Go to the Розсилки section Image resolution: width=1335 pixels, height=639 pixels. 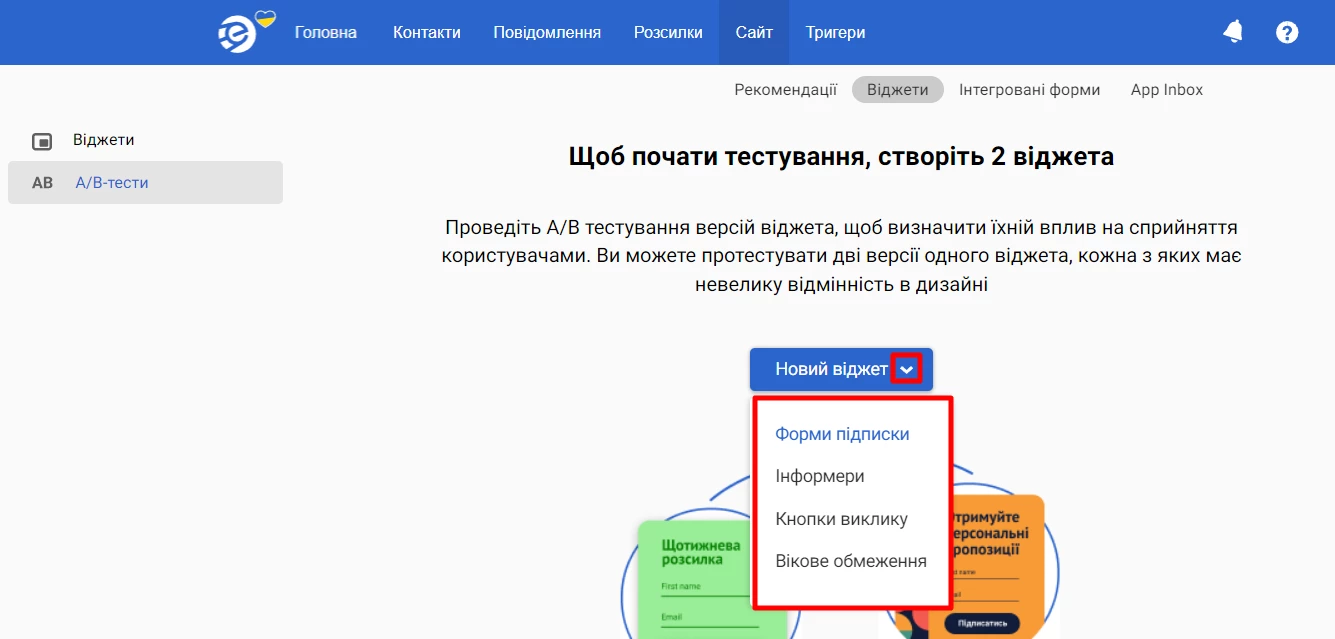click(x=668, y=32)
